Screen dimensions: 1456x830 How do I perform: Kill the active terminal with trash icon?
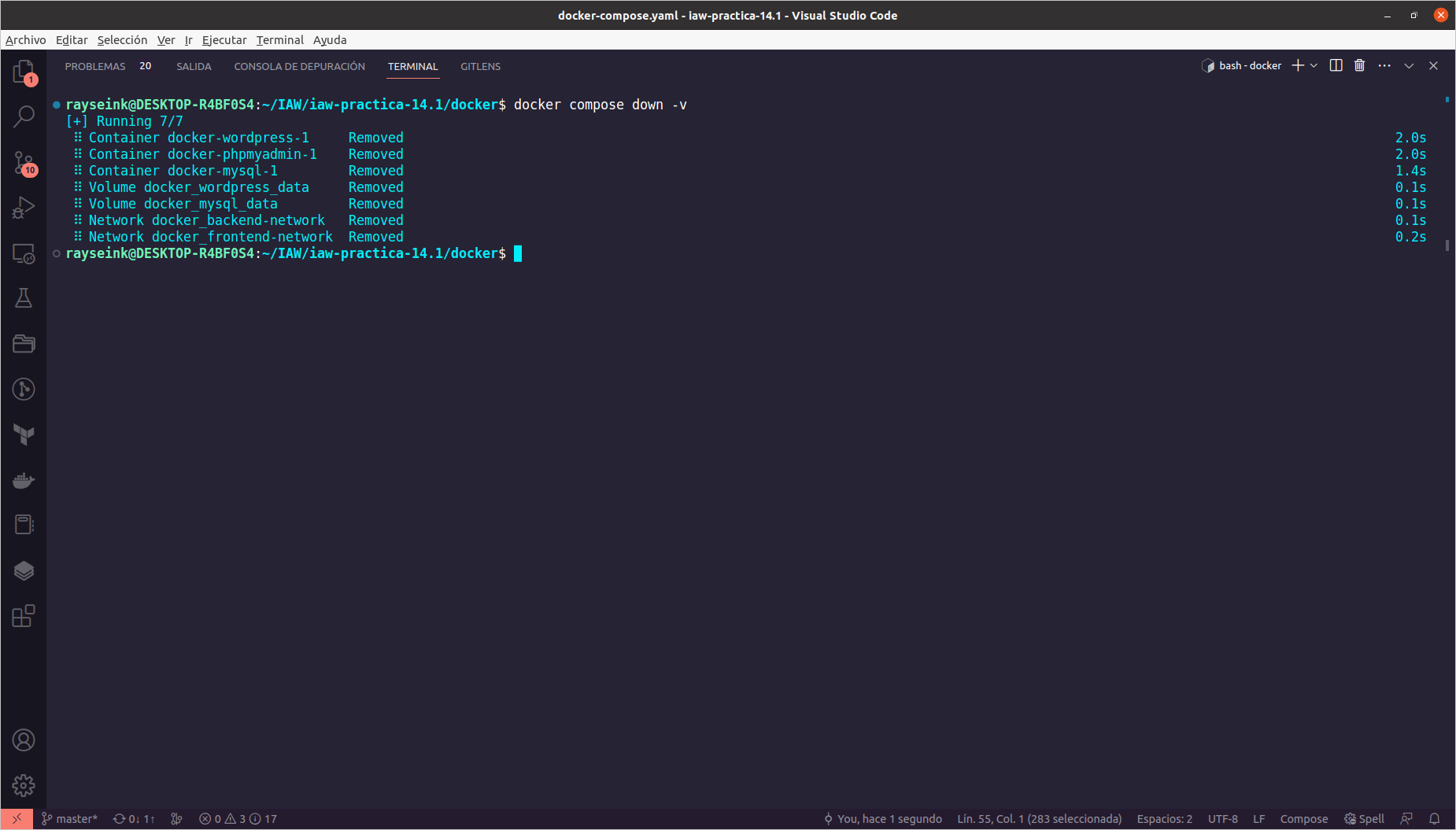[1360, 65]
